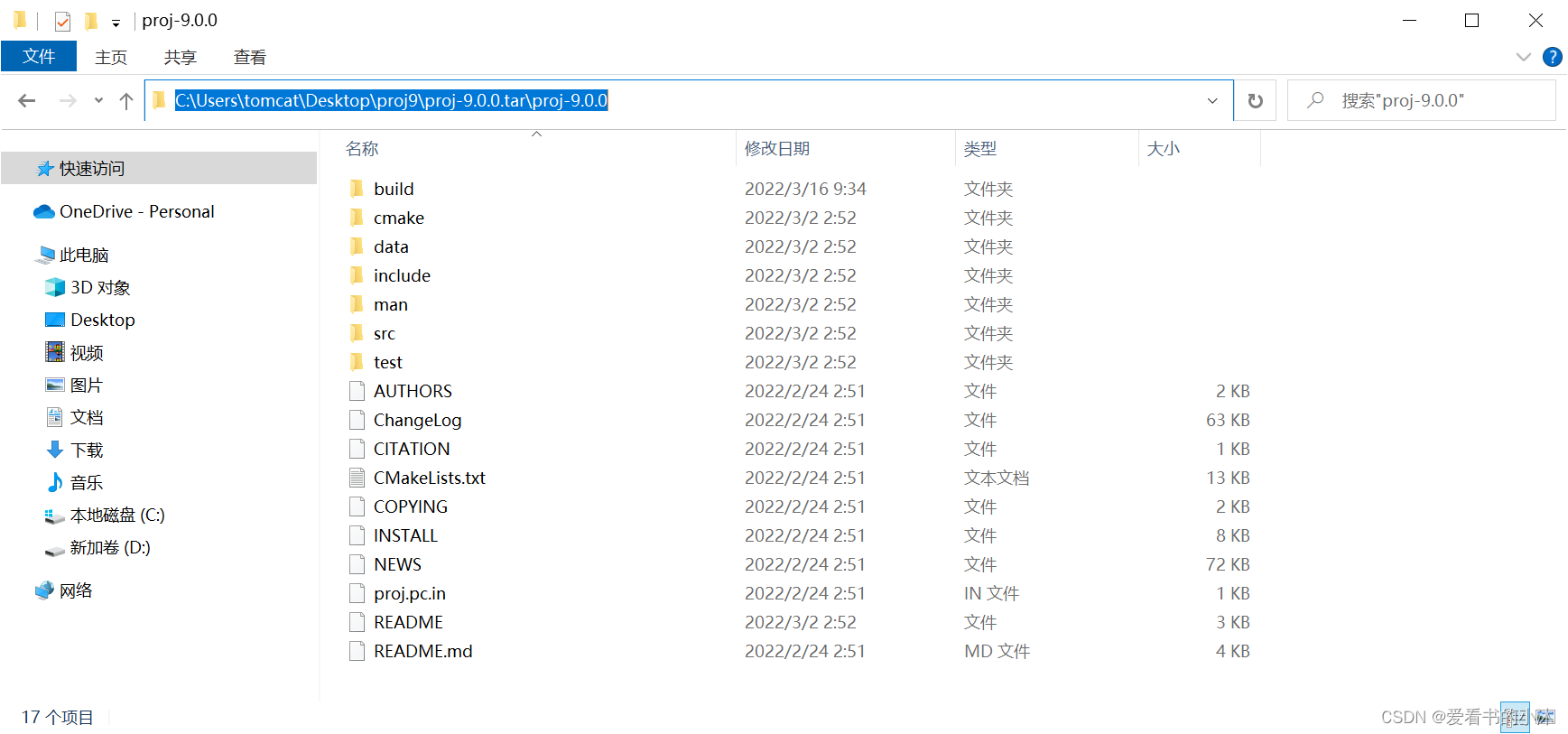Click the properties icon in quick access toolbar

click(x=62, y=21)
